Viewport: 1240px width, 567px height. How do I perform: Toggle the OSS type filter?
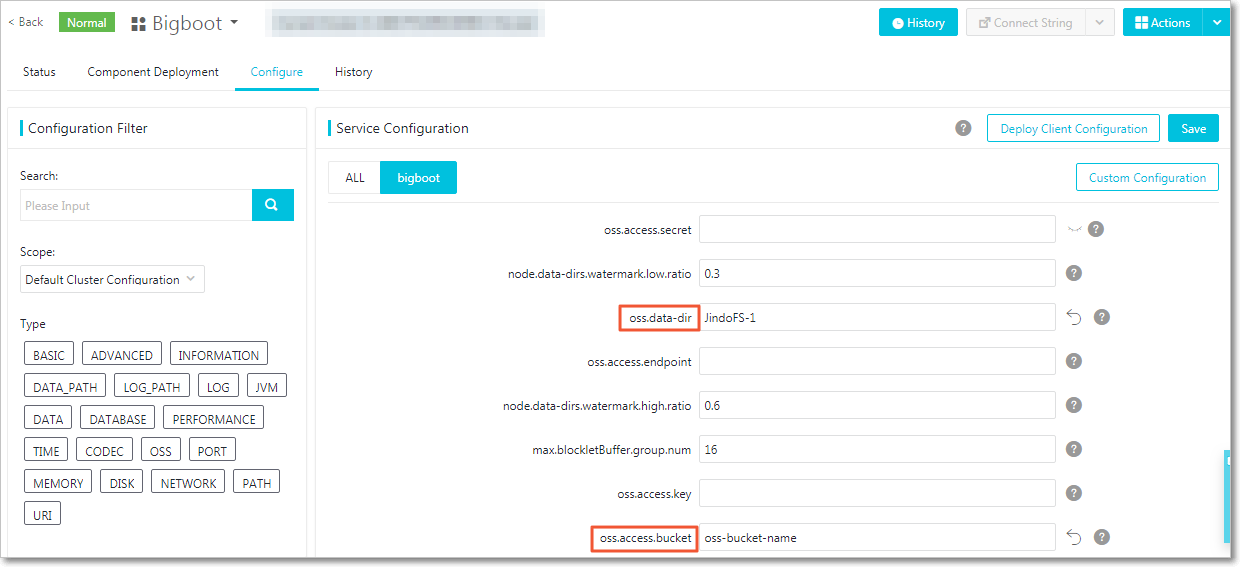coord(161,451)
